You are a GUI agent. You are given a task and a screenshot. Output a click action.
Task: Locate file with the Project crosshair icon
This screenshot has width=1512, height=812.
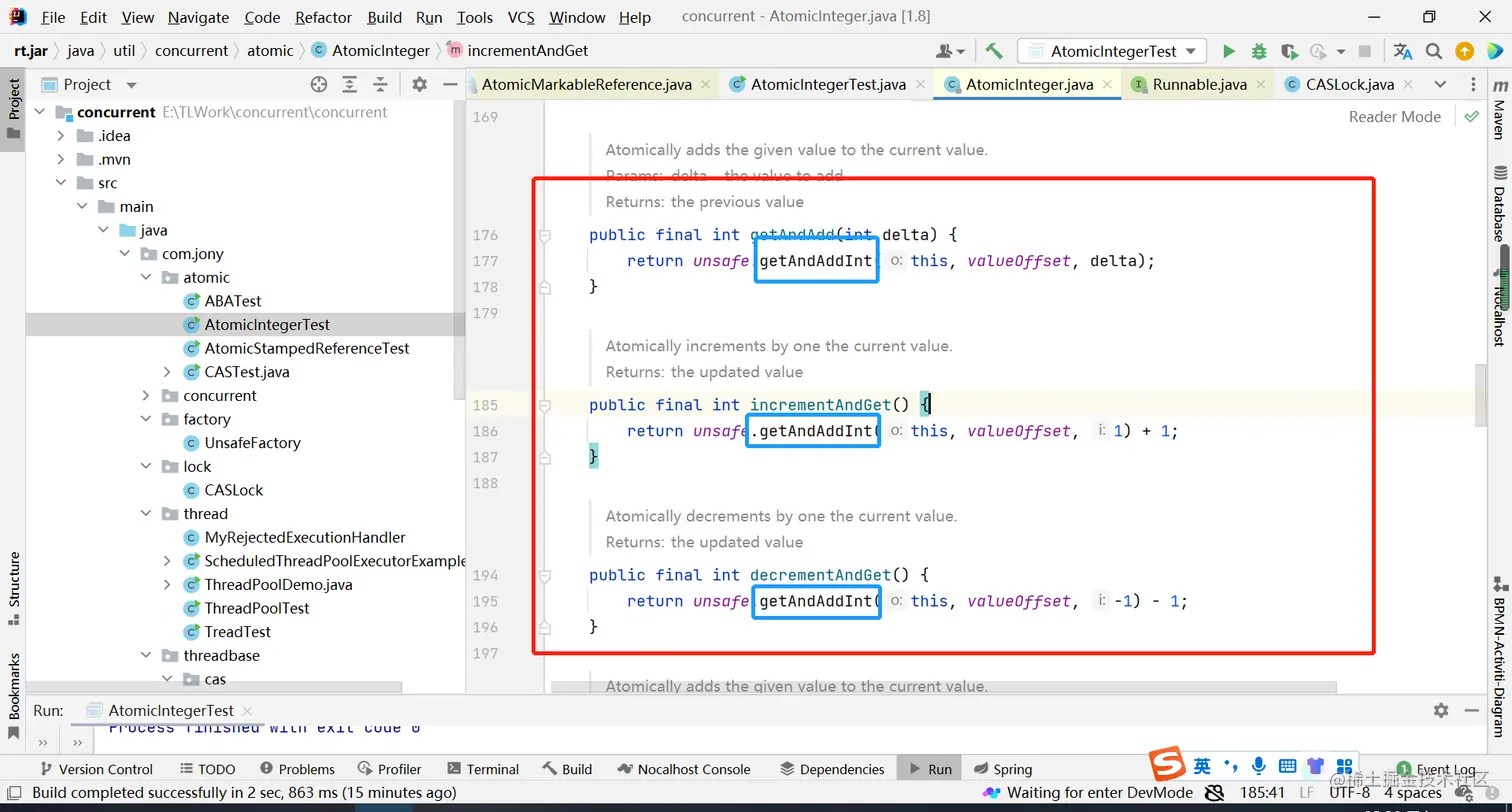coord(319,84)
